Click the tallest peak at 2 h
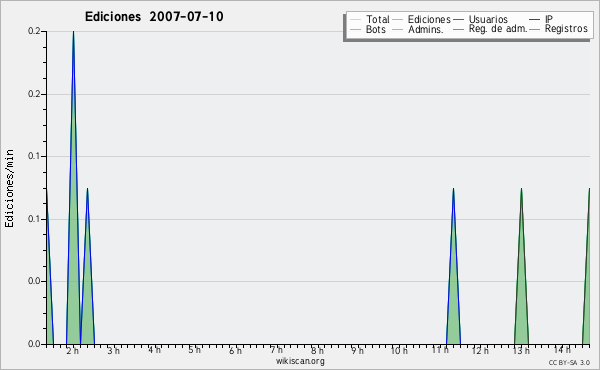 pyautogui.click(x=73, y=187)
